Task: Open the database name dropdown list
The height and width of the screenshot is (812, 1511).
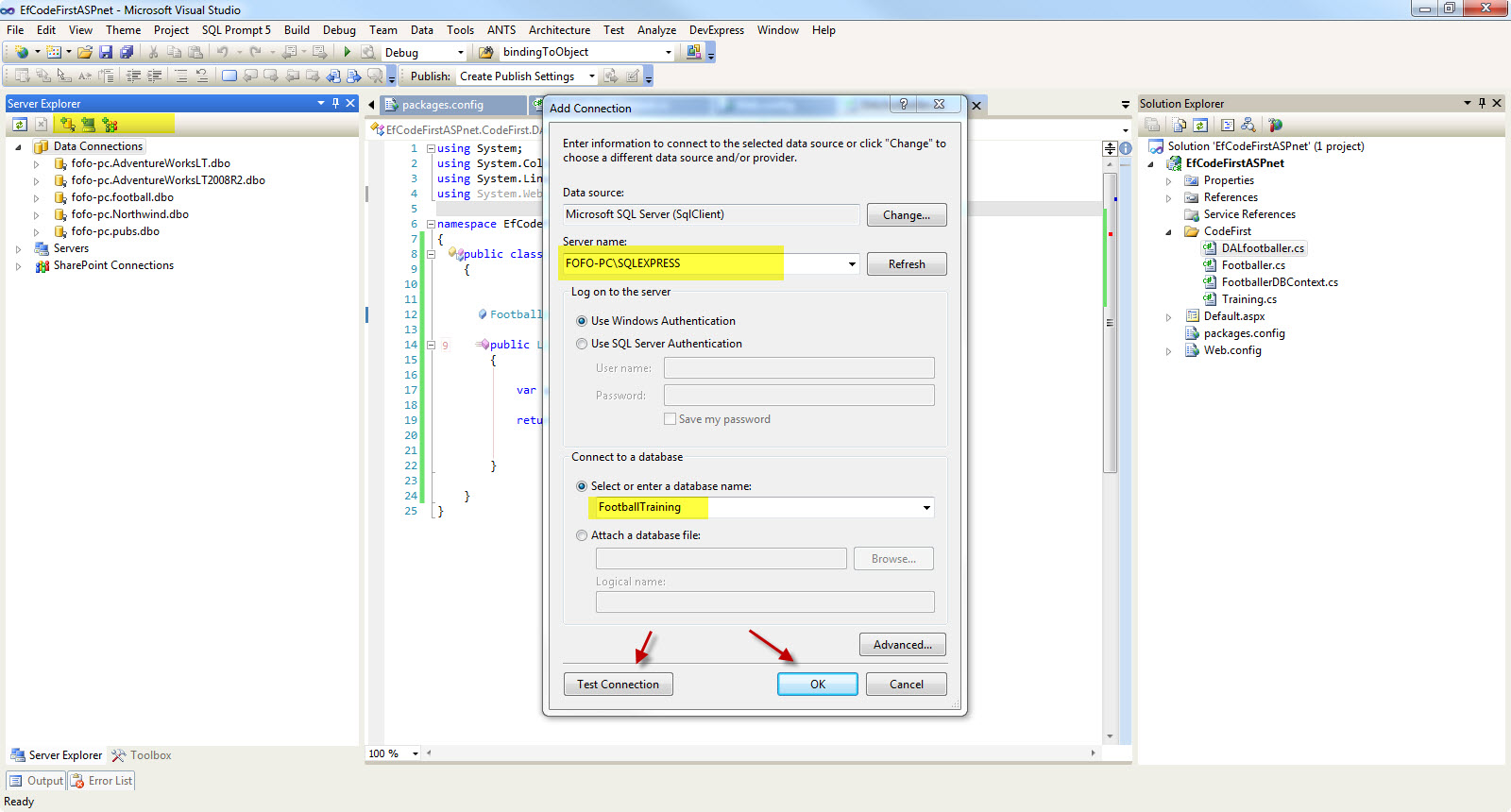Action: 926,508
